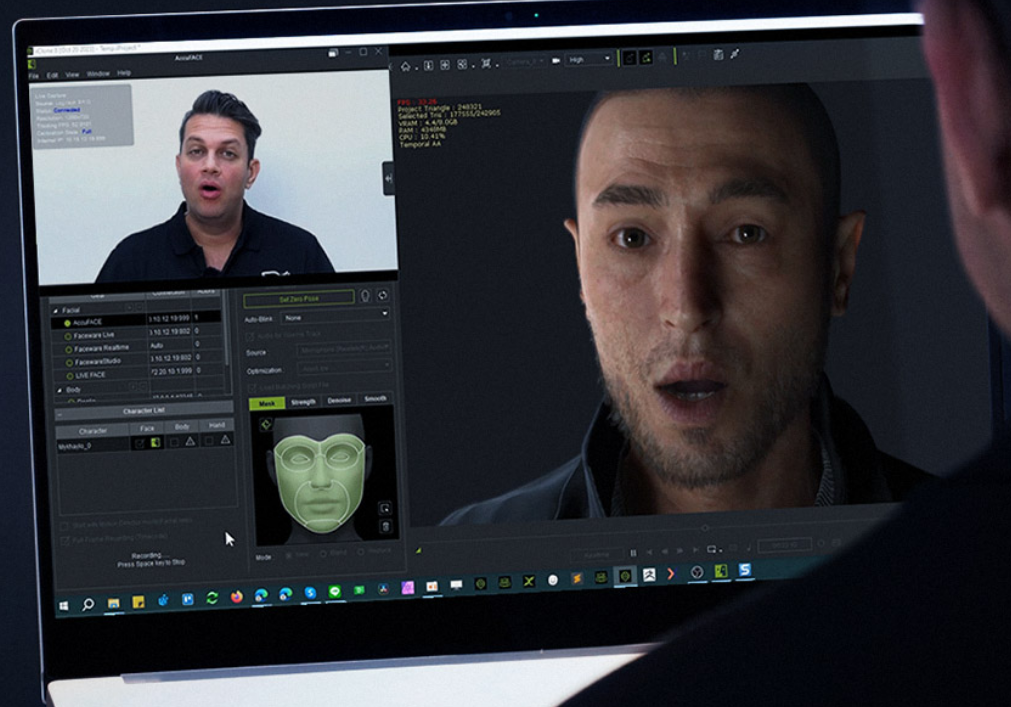Image resolution: width=1011 pixels, height=707 pixels.
Task: Toggle the AccuFACE gear connection indicator
Action: (67, 323)
